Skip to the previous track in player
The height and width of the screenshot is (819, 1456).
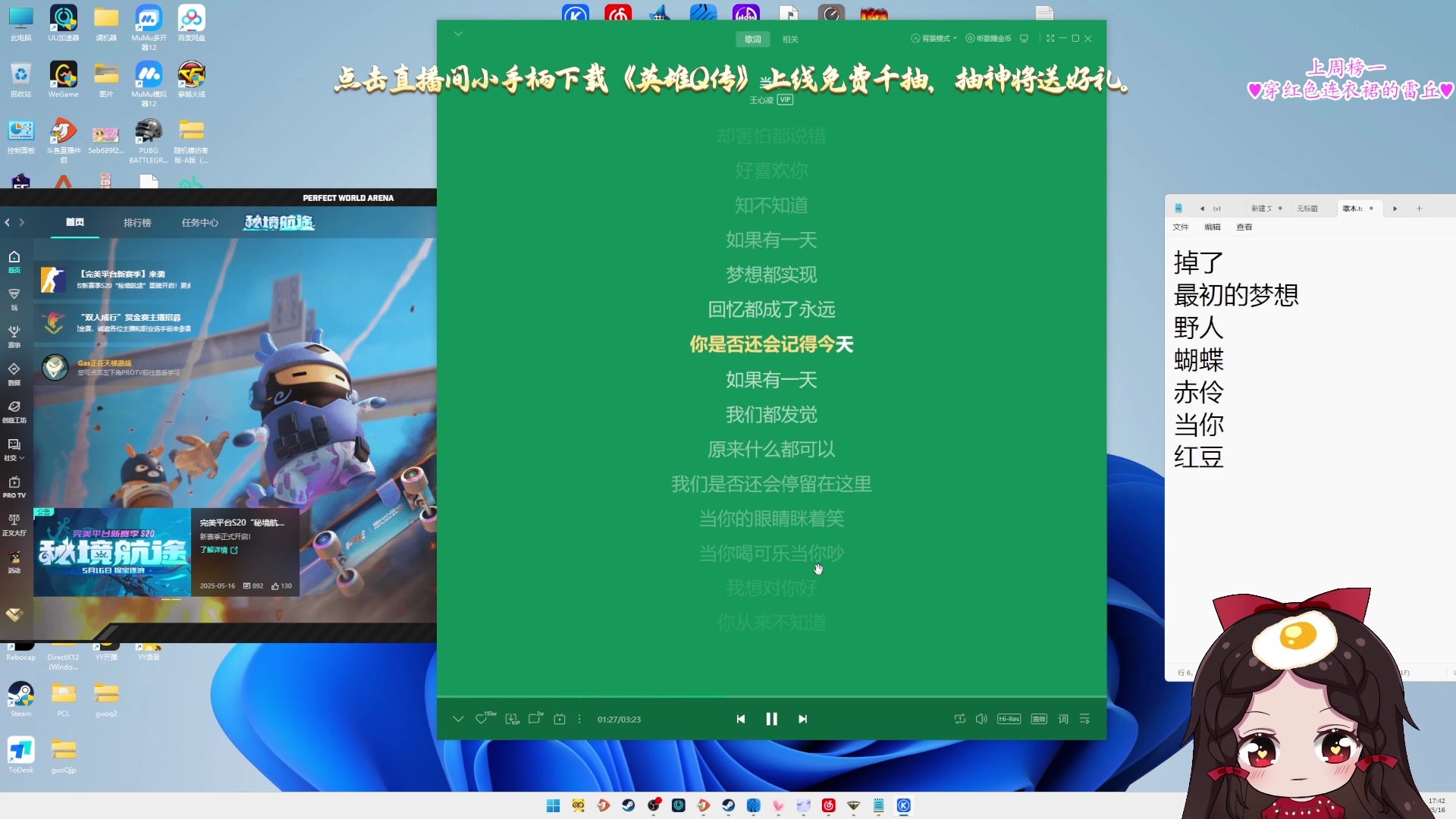[741, 719]
